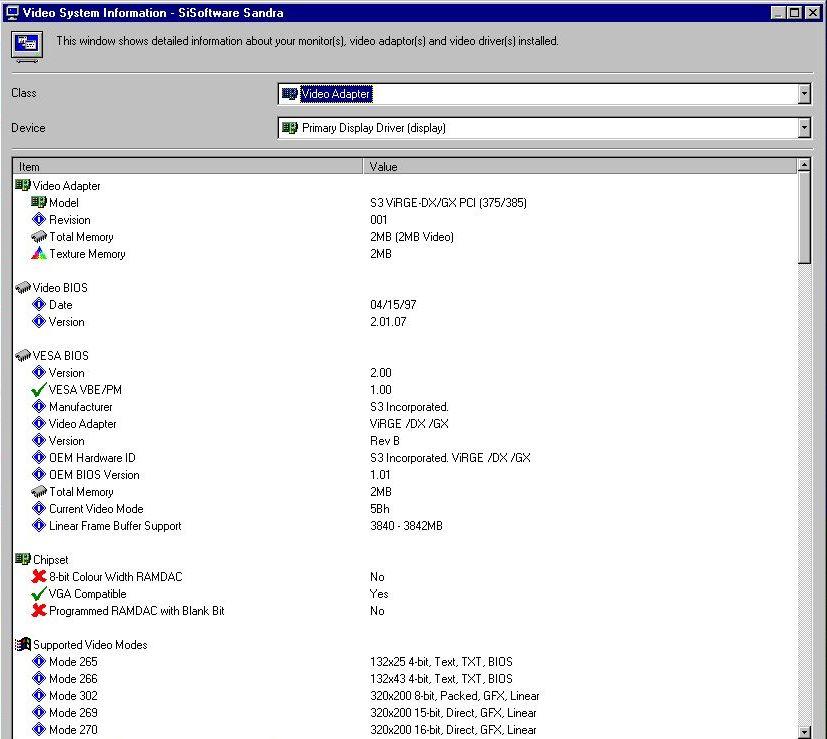Click the list scrollbar up arrow

point(804,165)
